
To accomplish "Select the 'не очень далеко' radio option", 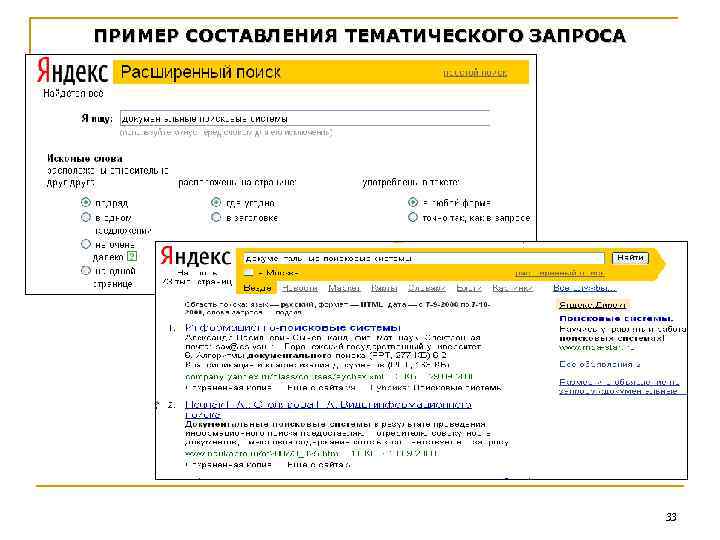I will (85, 244).
